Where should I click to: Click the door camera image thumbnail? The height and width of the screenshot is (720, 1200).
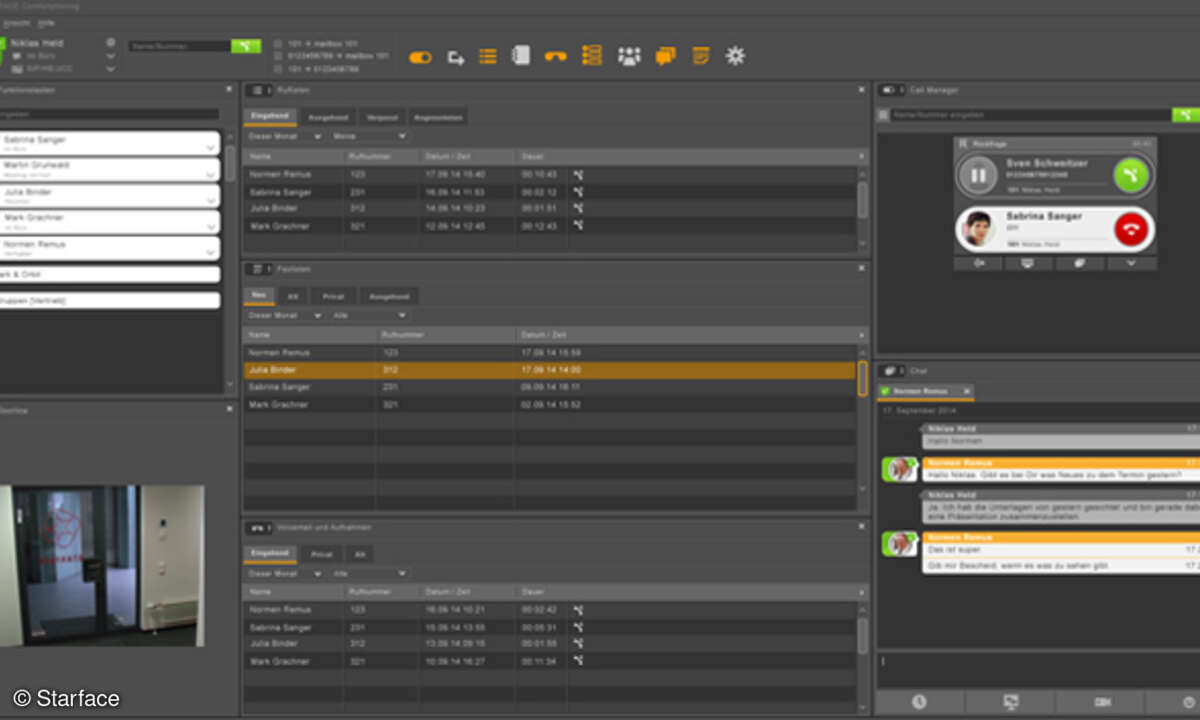coord(102,565)
